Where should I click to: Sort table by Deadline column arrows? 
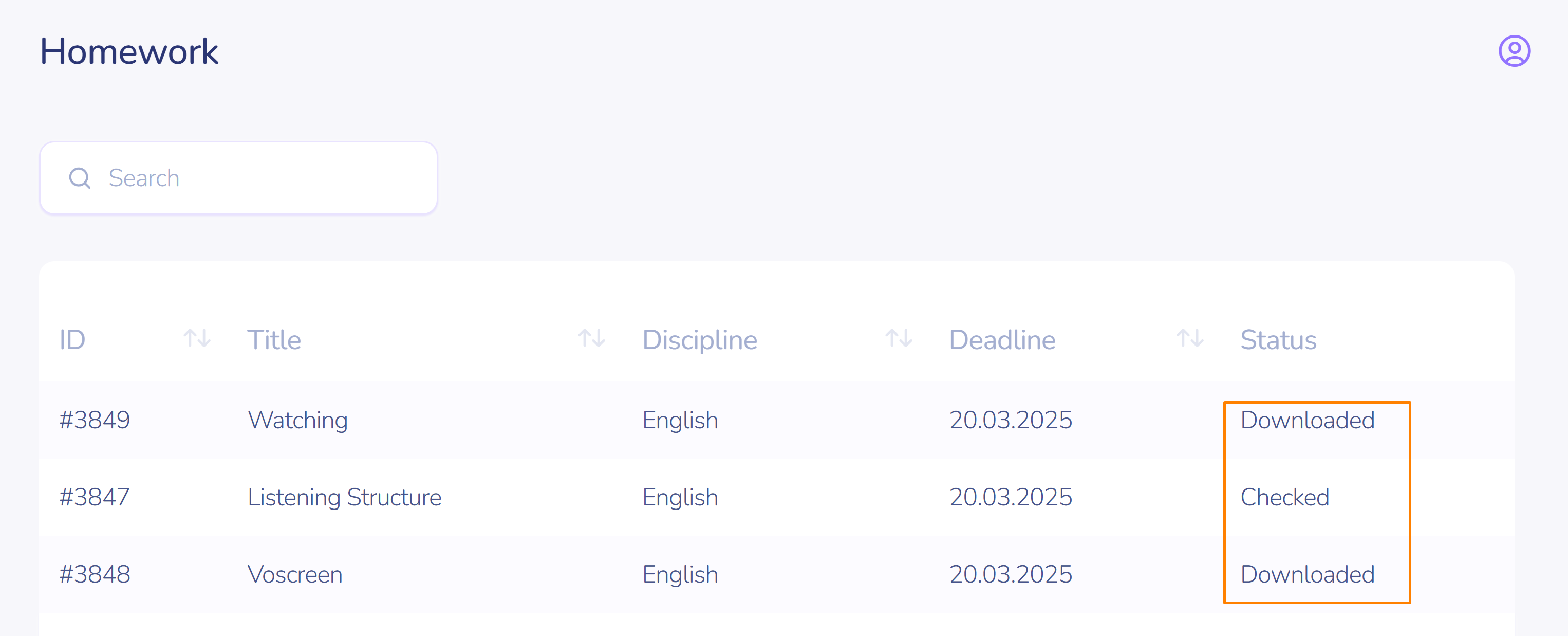(1189, 338)
